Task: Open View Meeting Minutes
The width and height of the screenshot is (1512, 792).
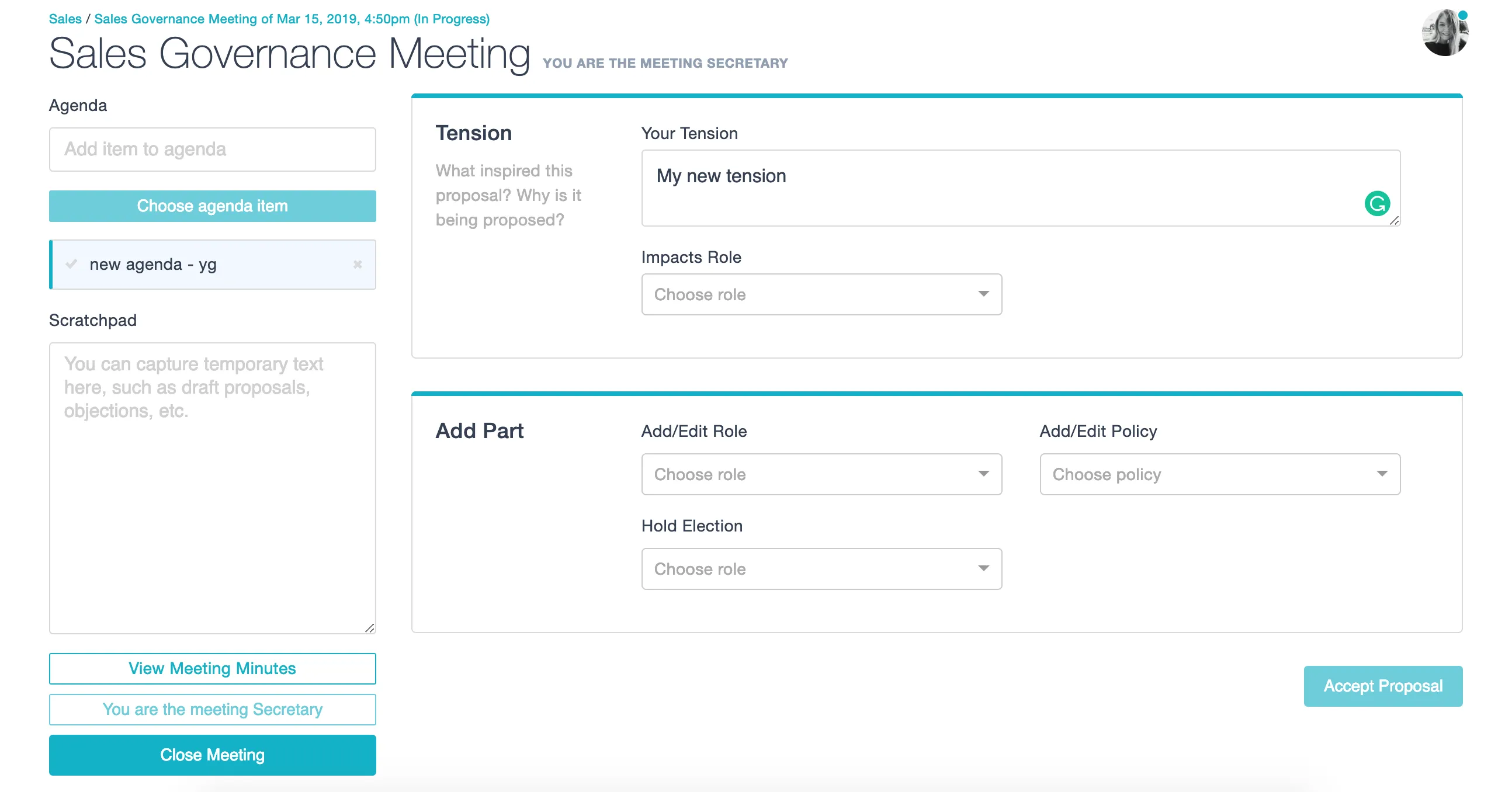Action: (212, 668)
